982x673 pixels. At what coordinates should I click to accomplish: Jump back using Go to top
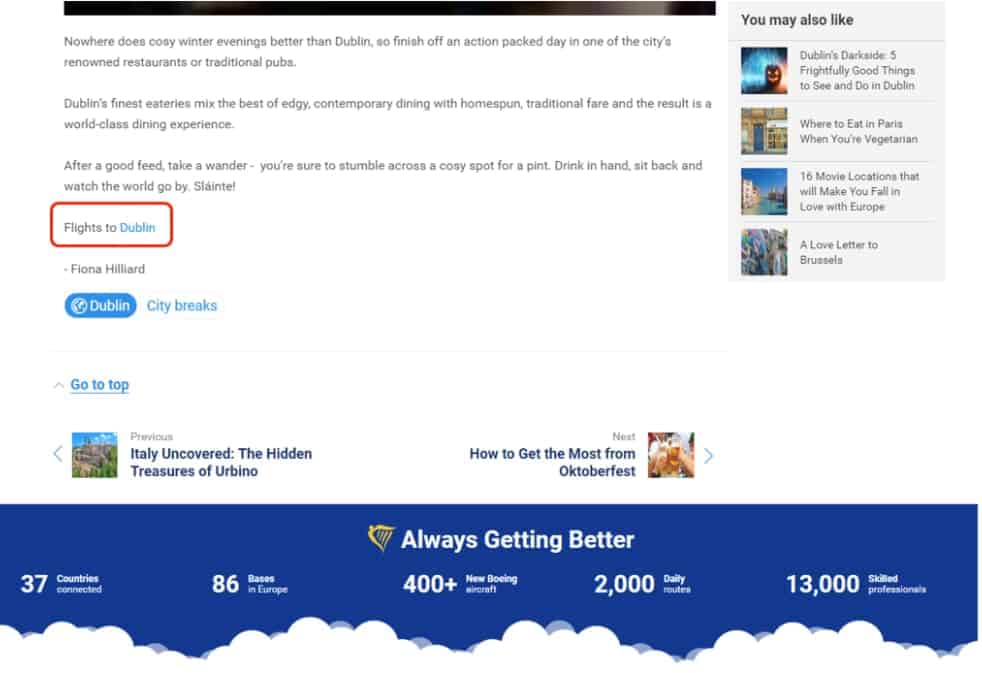coord(100,384)
